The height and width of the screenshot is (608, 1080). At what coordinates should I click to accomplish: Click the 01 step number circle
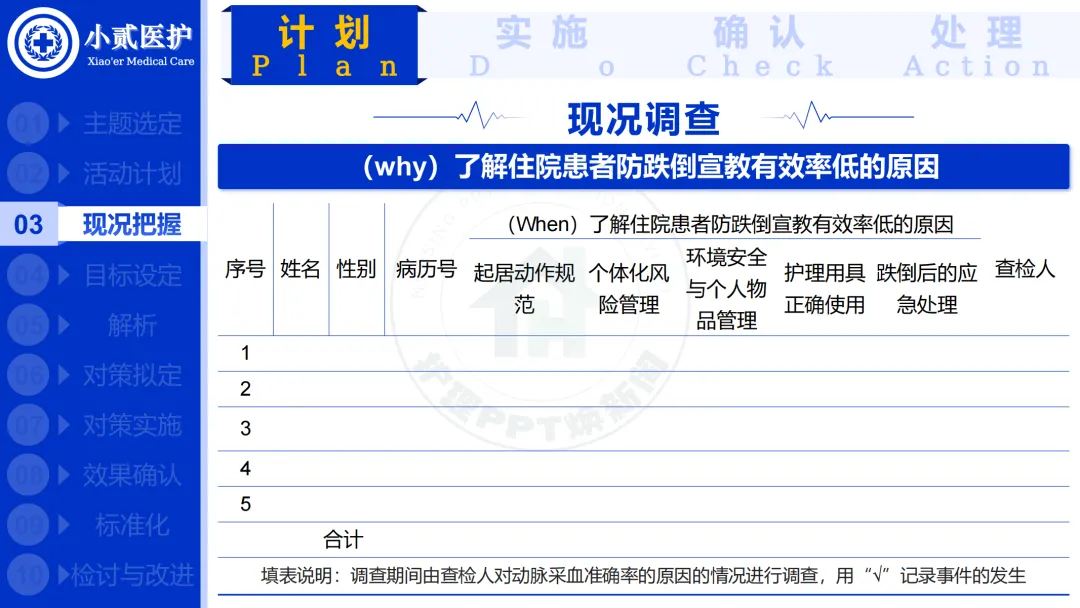tap(28, 124)
